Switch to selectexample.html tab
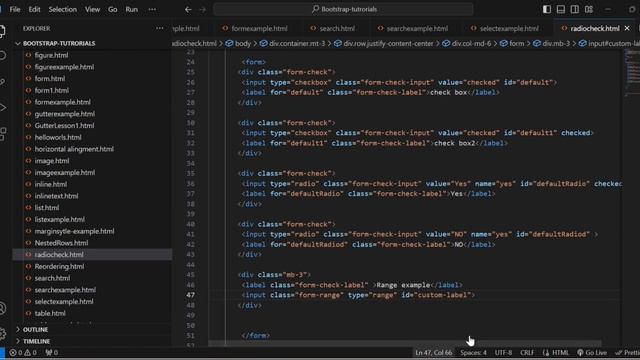Screen dimensions: 640x360 pos(504,28)
